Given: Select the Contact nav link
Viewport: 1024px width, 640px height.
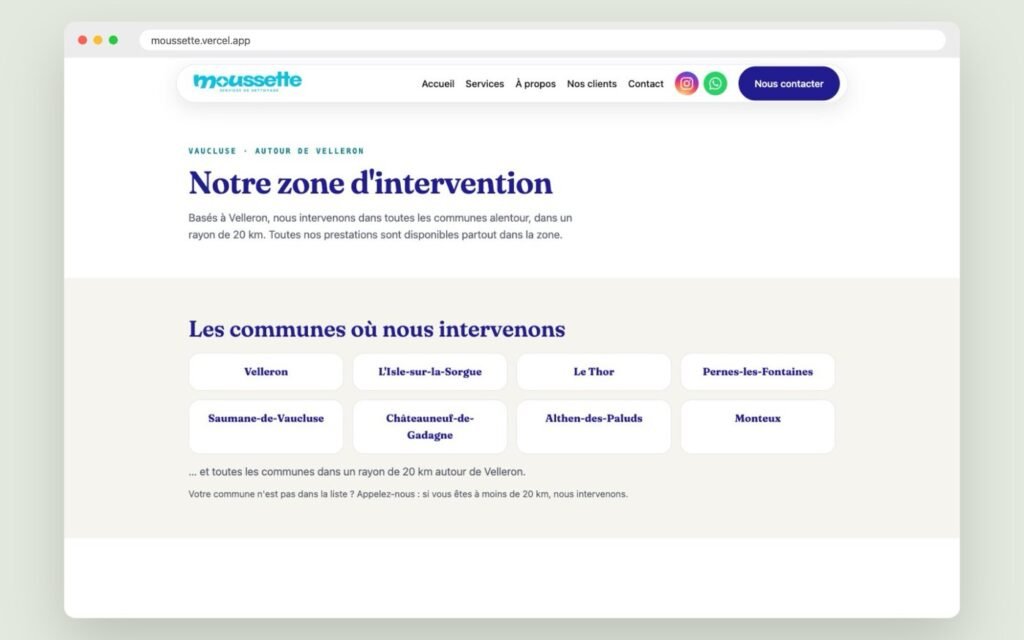Looking at the screenshot, I should (645, 84).
